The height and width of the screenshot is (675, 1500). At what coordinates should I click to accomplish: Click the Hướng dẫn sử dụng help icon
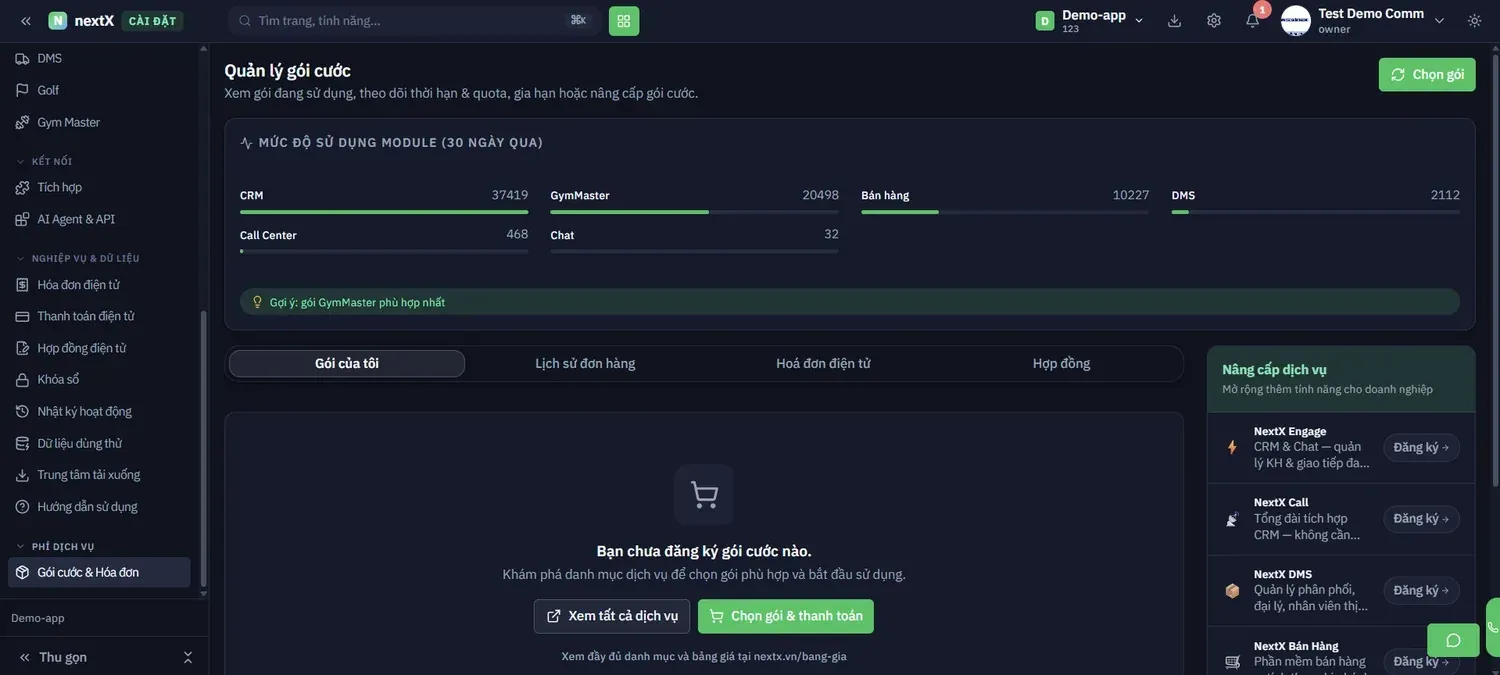click(x=22, y=507)
